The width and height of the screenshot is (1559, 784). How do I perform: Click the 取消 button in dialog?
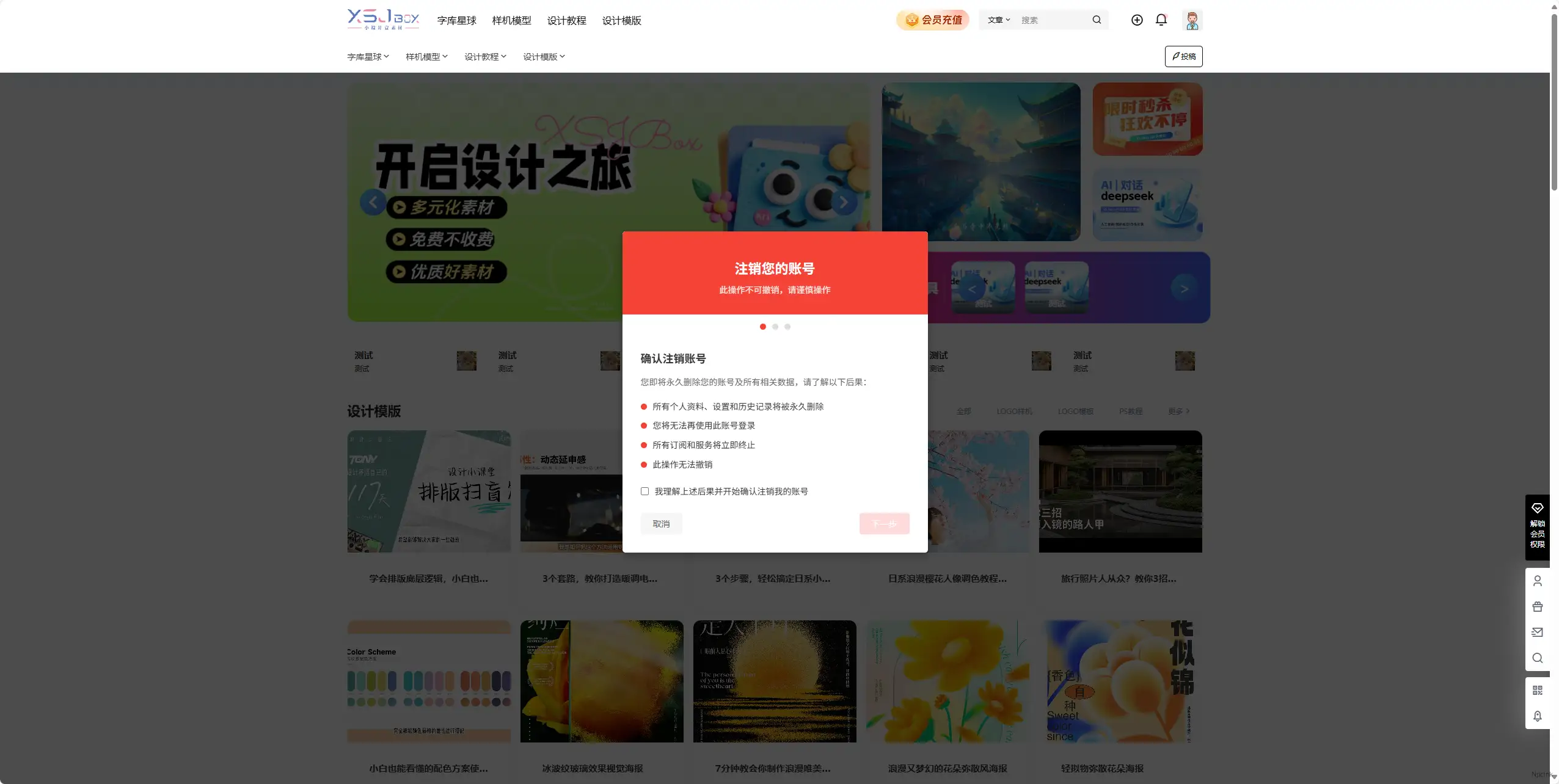[x=661, y=523]
